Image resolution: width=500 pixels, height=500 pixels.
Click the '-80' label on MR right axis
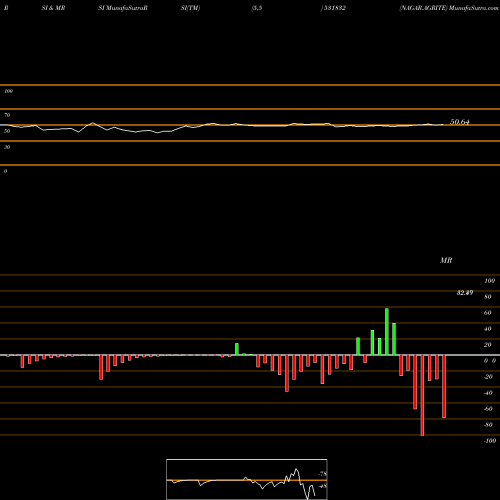(x=488, y=425)
